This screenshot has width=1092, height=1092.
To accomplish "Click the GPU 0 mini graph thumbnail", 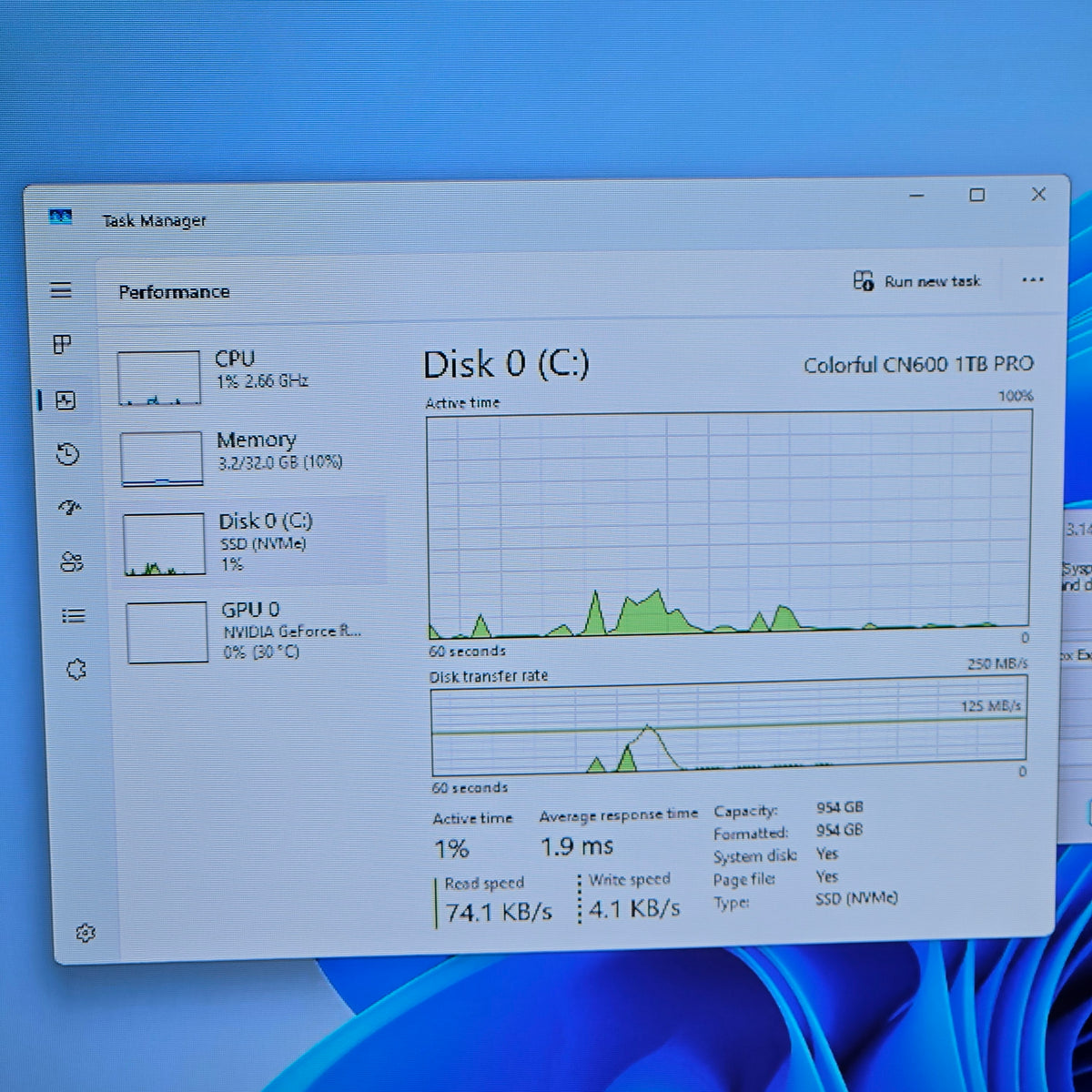I will coord(167,632).
